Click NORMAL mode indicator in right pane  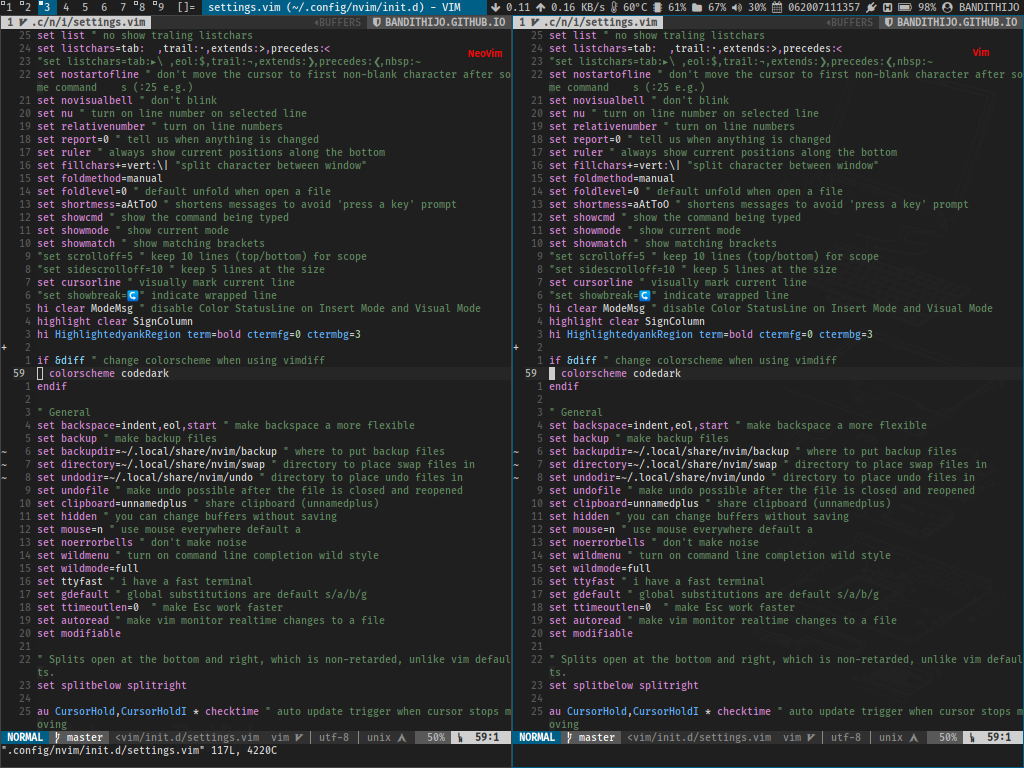(x=537, y=737)
